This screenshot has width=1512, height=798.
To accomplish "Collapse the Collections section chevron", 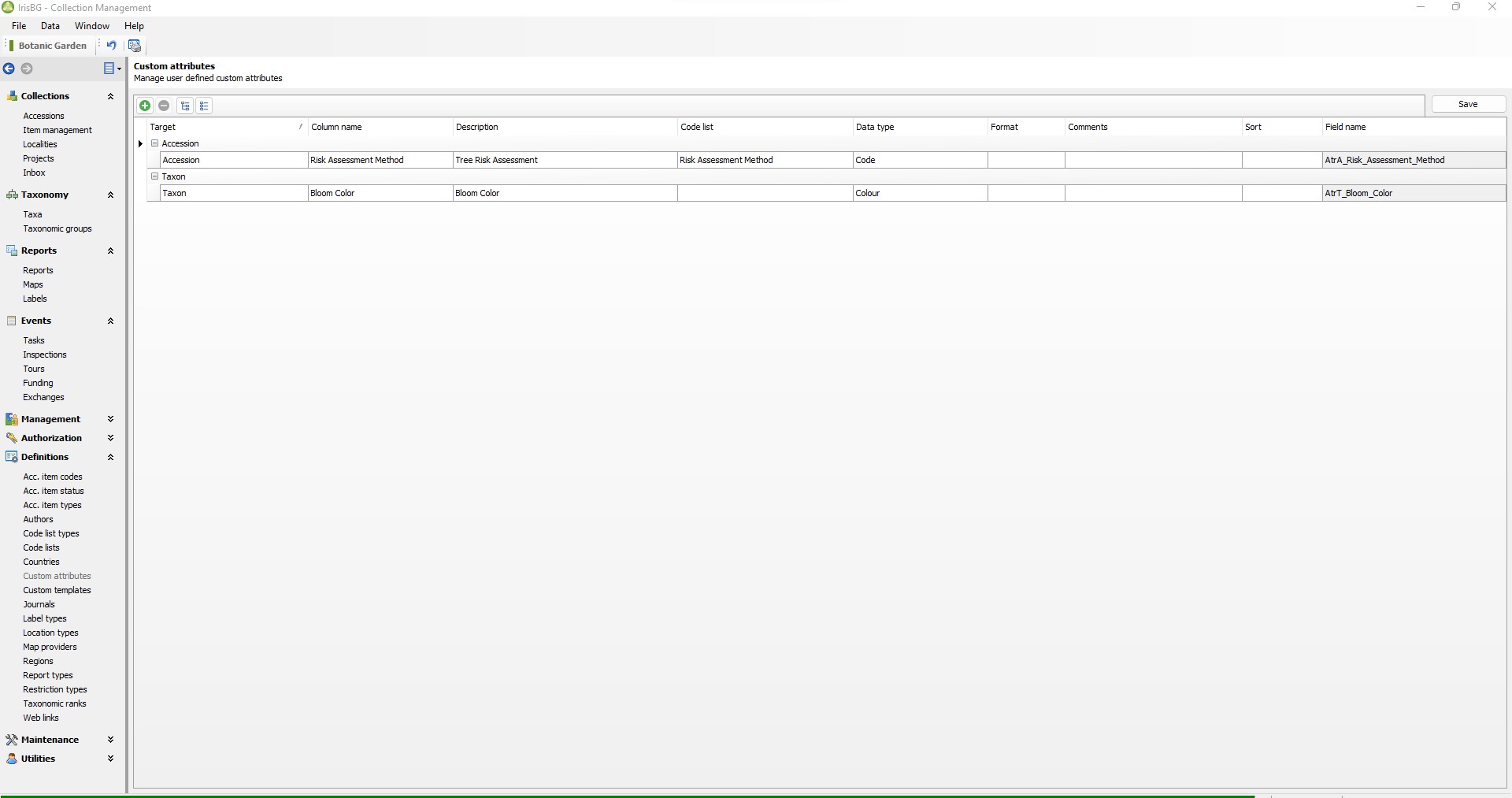I will pos(110,96).
